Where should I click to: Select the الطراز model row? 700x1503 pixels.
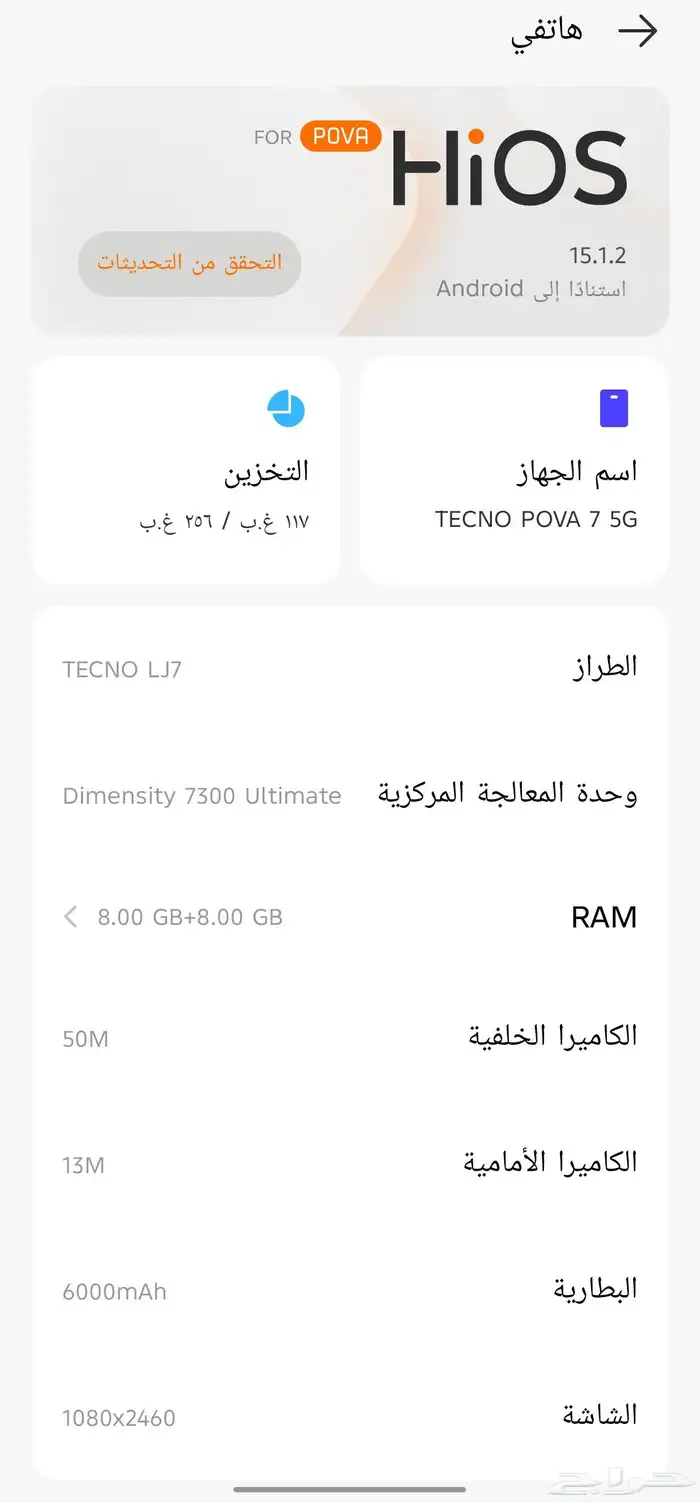pos(350,666)
